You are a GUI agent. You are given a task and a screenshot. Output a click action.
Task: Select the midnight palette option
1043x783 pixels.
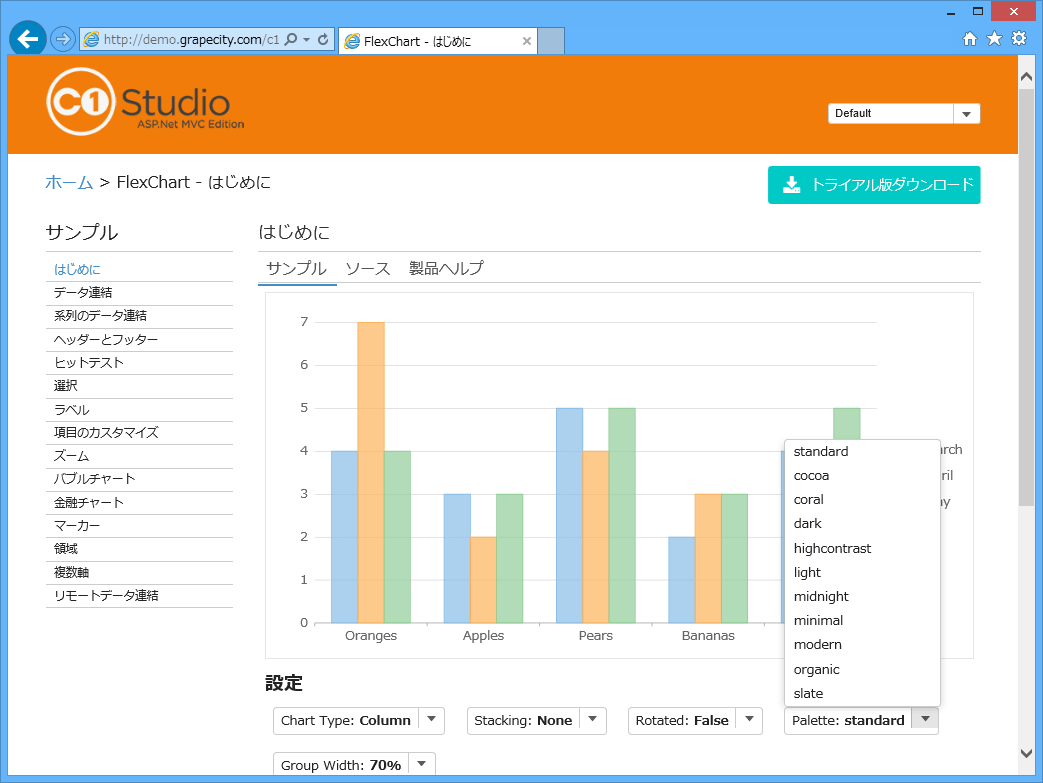(x=821, y=597)
